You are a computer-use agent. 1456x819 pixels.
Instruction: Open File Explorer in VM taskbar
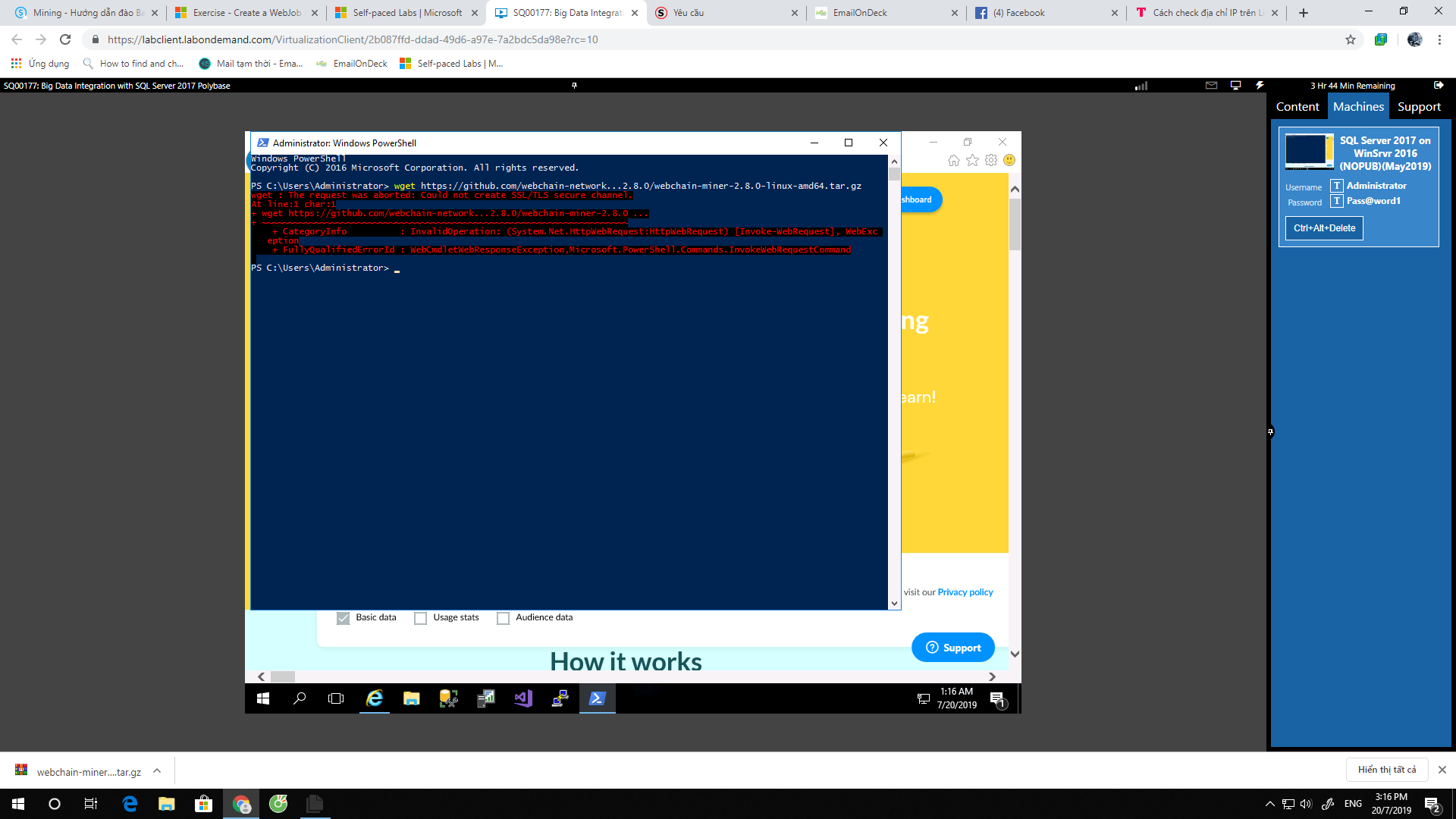412,698
